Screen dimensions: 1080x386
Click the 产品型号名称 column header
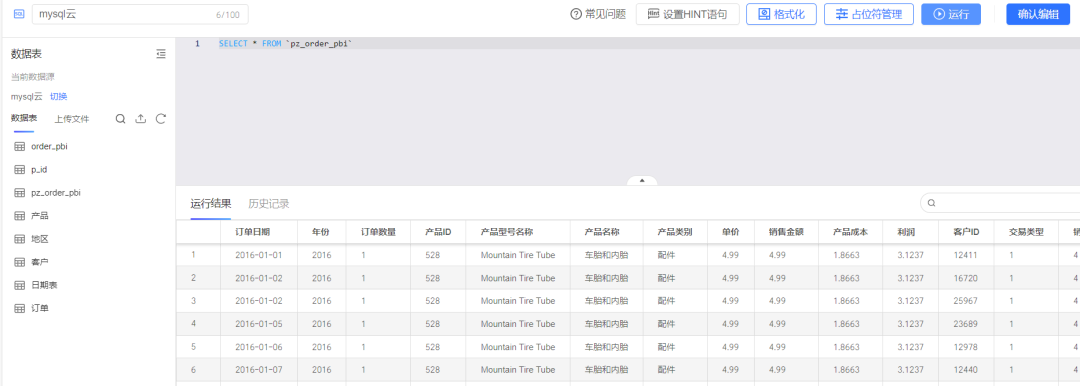[x=507, y=232]
